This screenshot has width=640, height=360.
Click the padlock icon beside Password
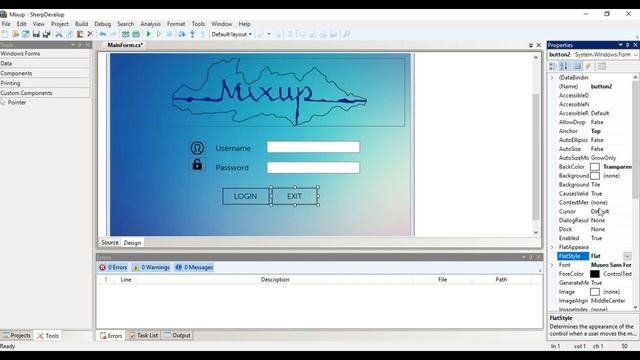[x=197, y=164]
